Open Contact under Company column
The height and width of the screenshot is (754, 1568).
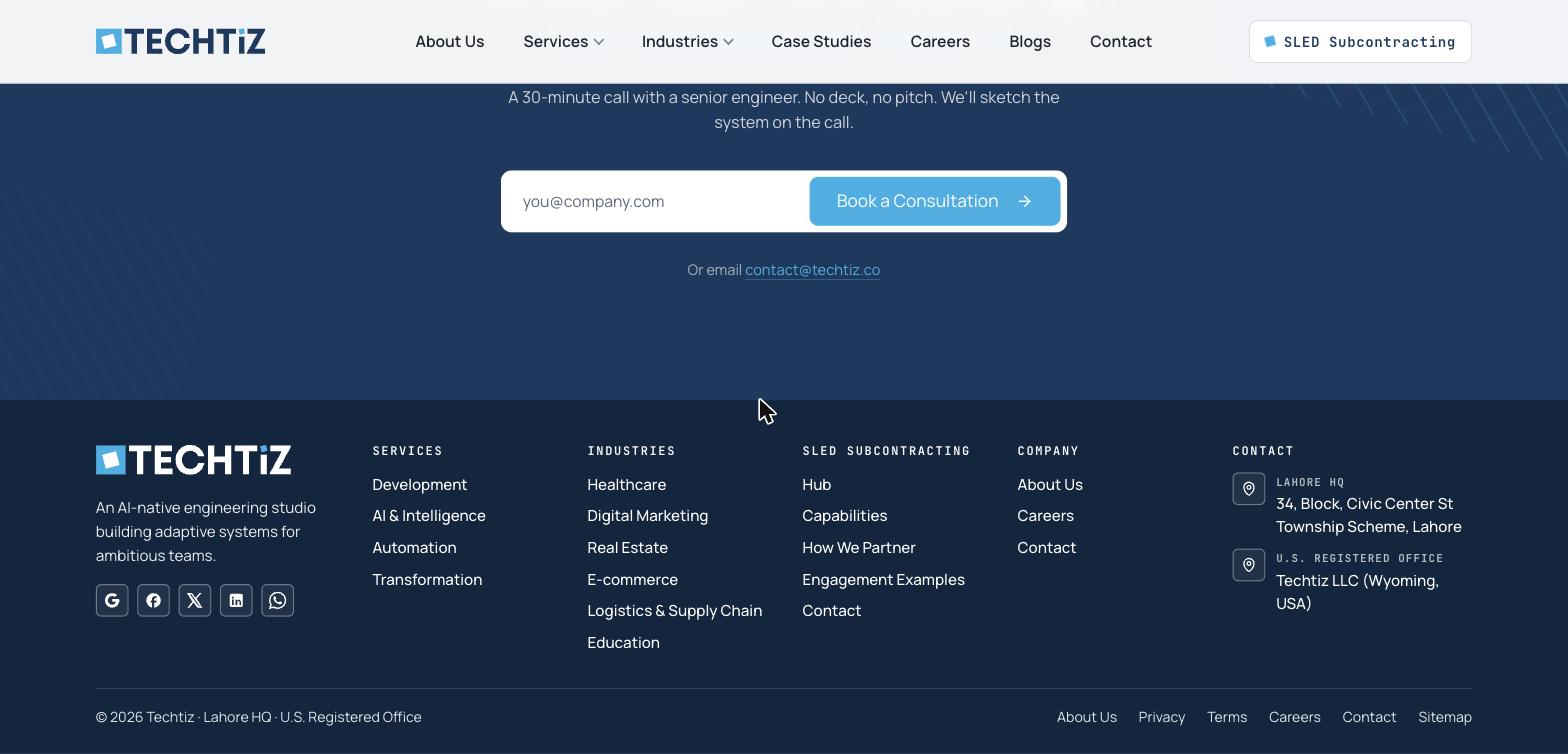(1047, 548)
